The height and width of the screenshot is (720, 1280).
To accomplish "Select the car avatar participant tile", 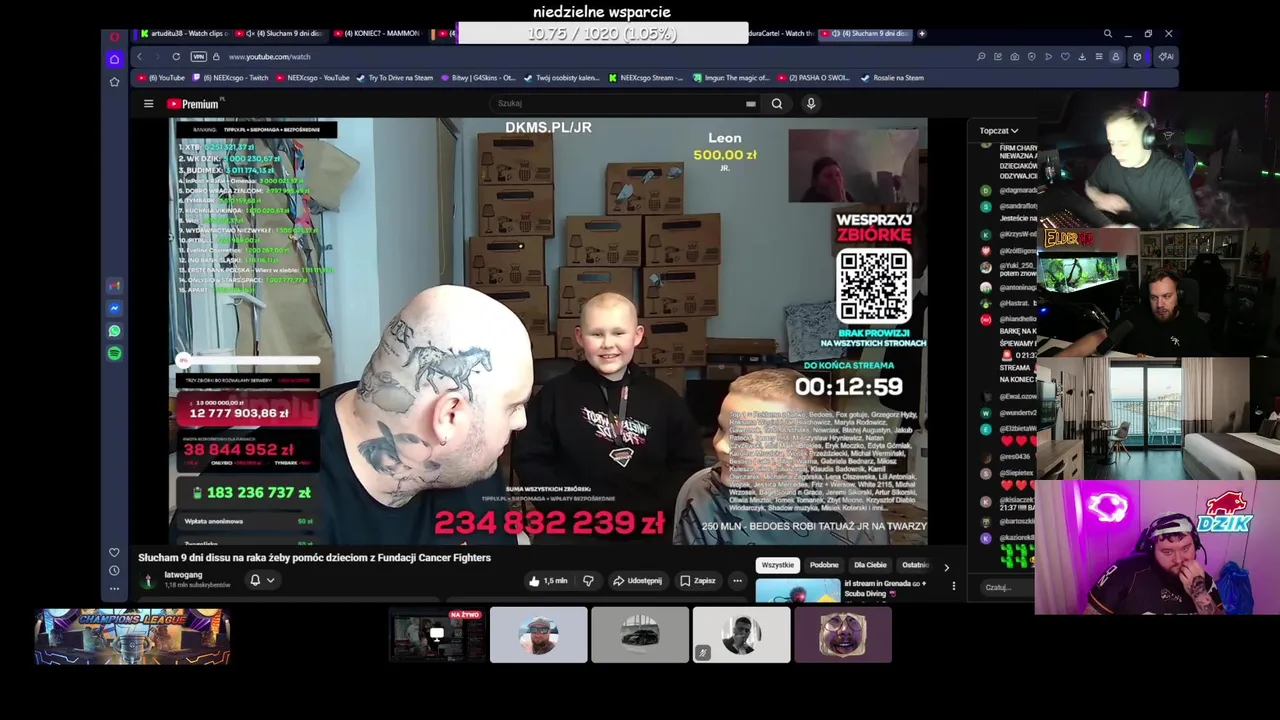I will tap(640, 635).
